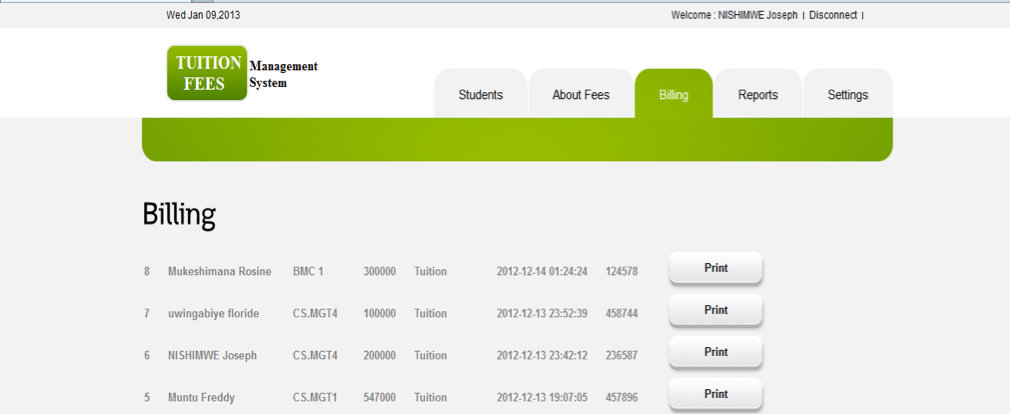Click the timestamp 2012-12-13 19:07:05
The image size is (1010, 414).
[542, 397]
